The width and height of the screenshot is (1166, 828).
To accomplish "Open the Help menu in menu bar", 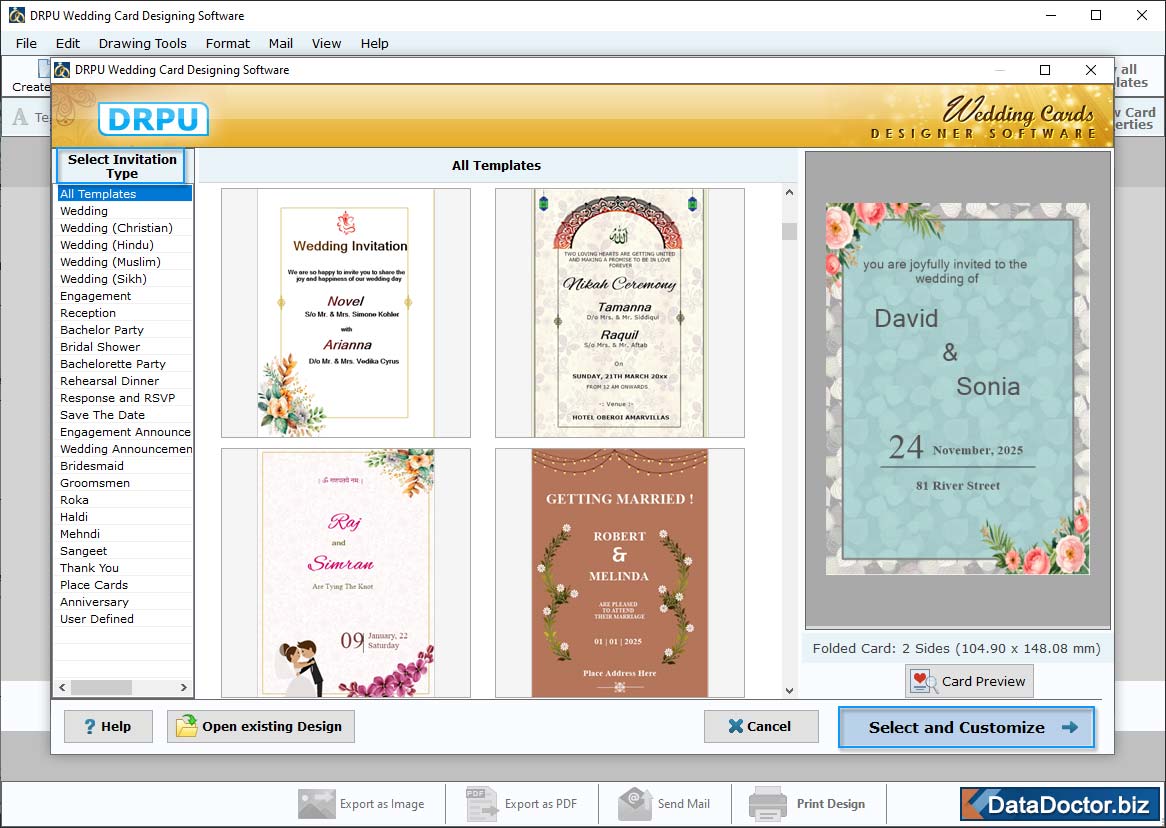I will (375, 43).
